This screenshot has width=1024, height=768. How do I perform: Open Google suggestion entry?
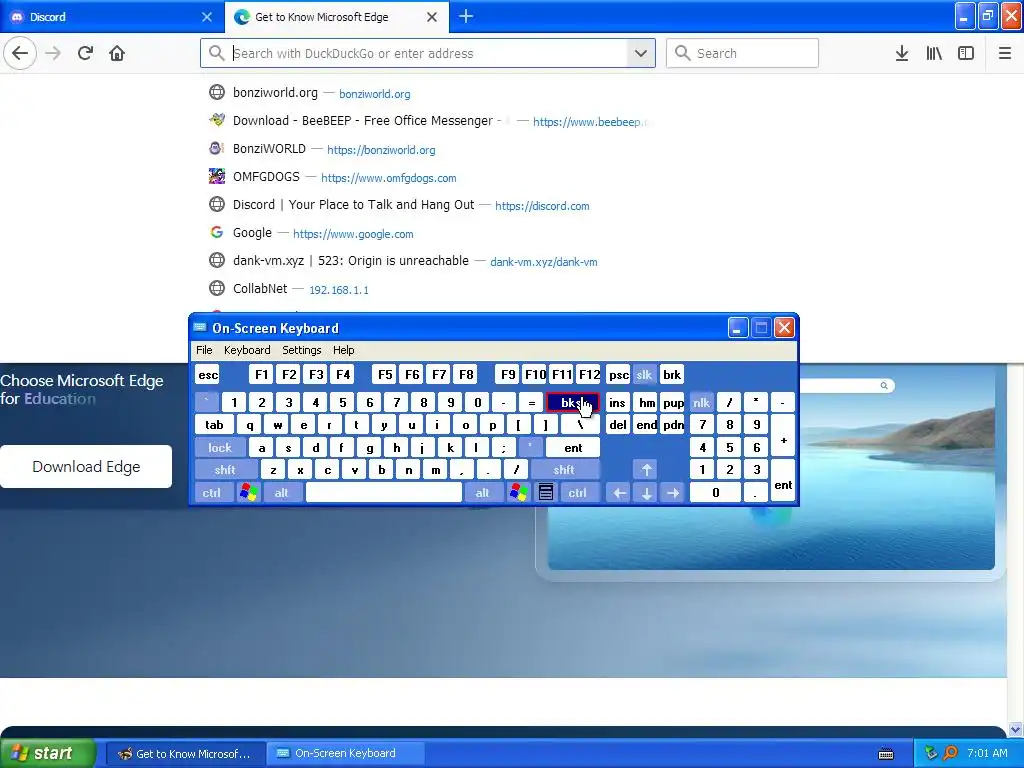point(428,233)
